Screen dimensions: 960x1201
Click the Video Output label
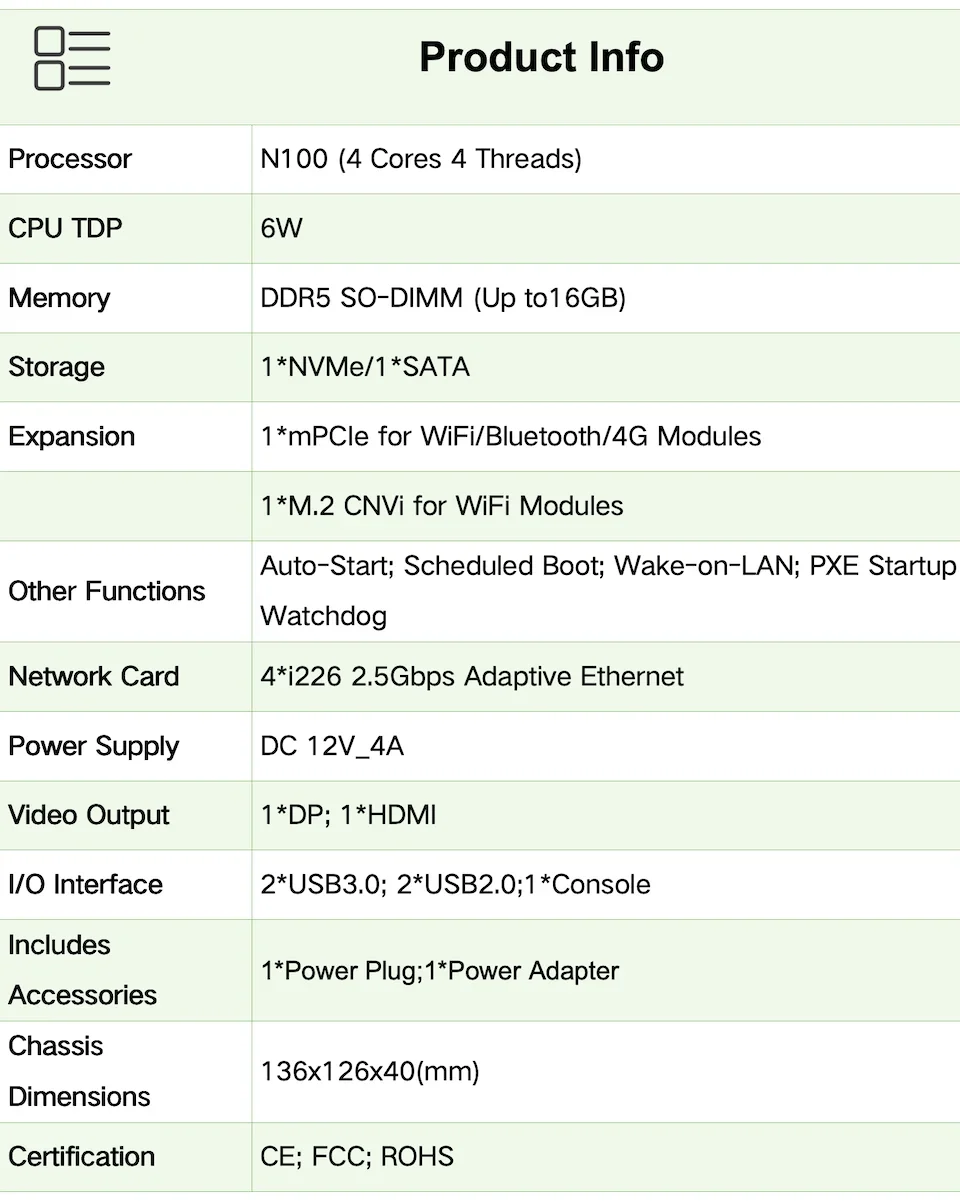tap(89, 815)
